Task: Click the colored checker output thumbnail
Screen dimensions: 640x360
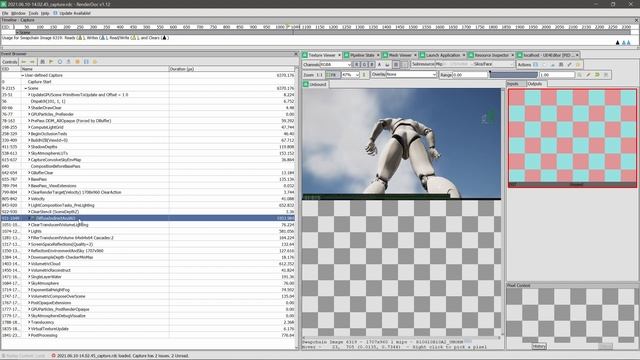Action: point(572,138)
